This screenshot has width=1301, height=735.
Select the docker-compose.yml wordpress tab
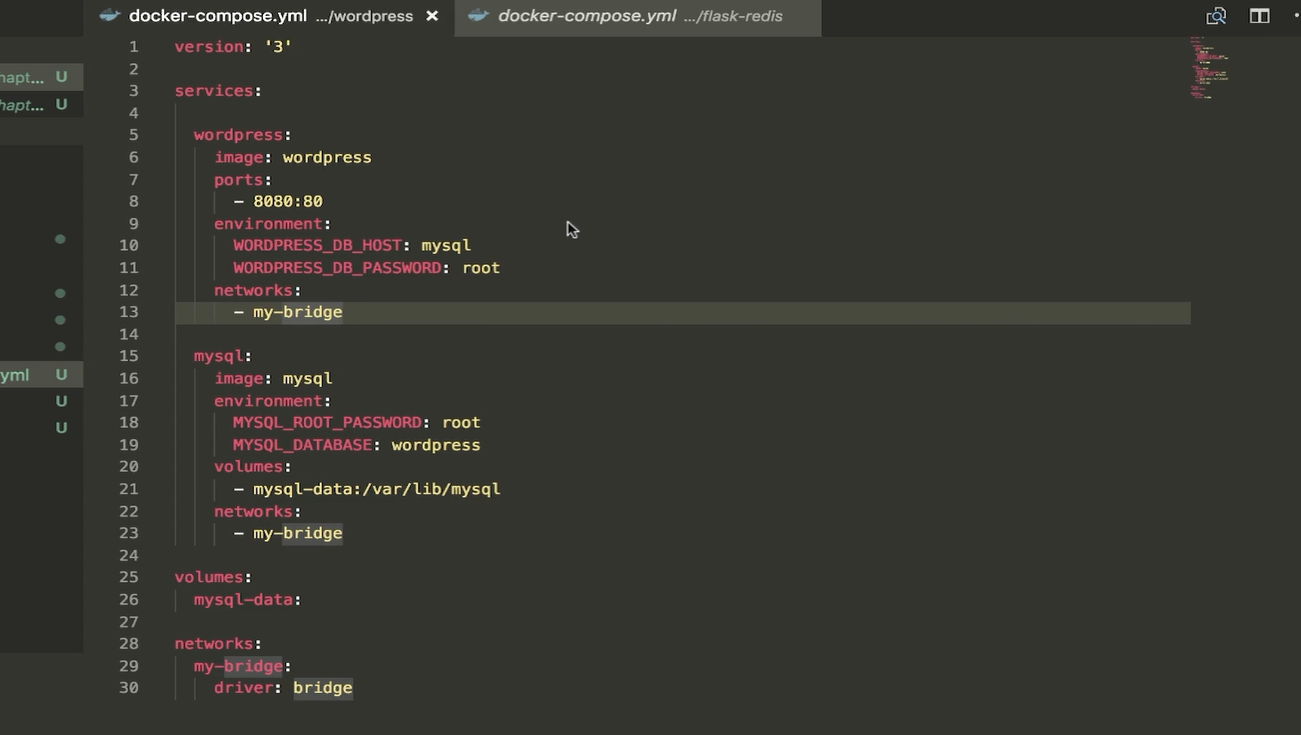pyautogui.click(x=270, y=16)
